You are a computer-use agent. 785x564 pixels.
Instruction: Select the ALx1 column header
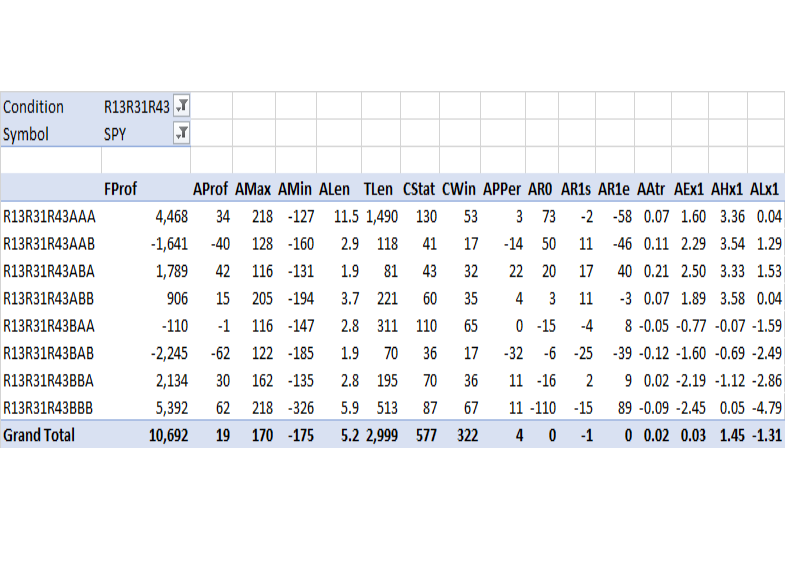click(764, 189)
